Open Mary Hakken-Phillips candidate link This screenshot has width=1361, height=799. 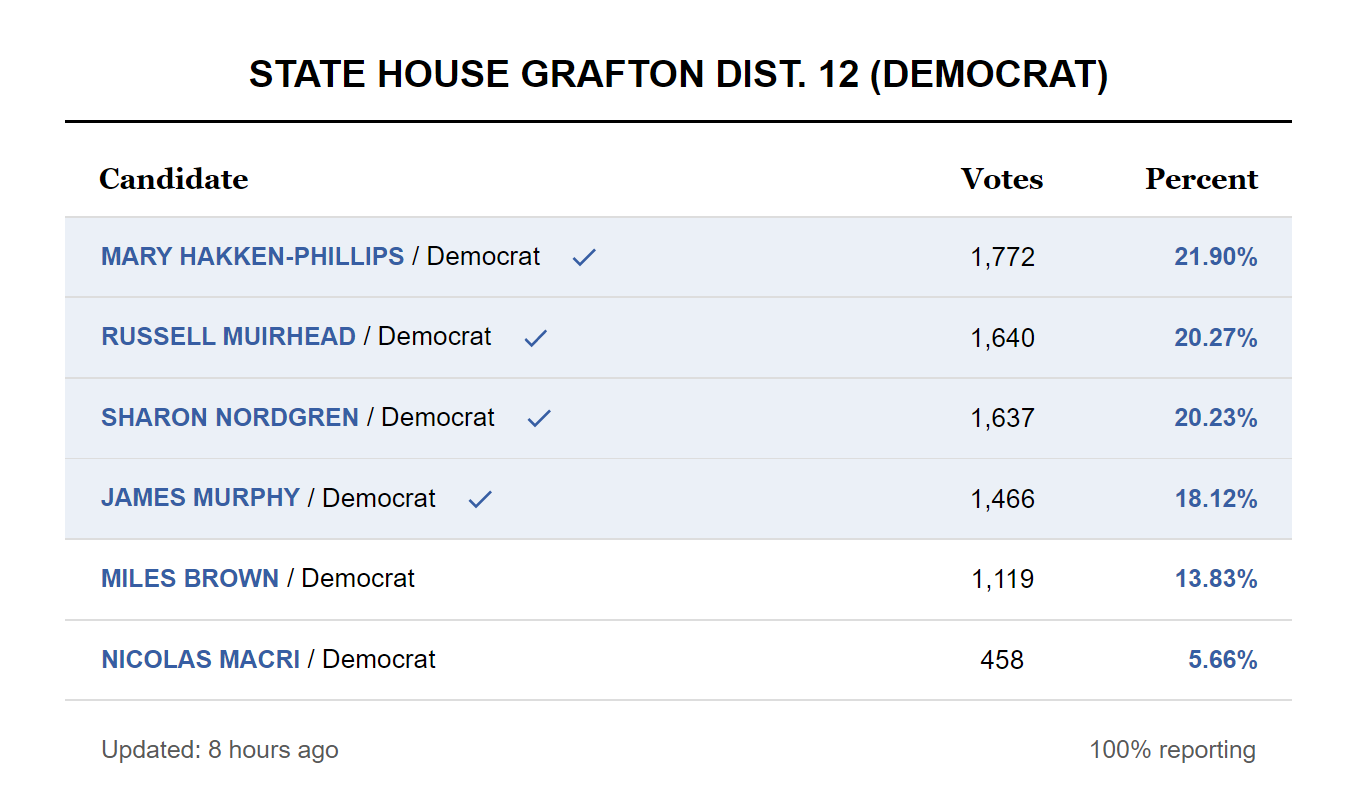click(252, 257)
